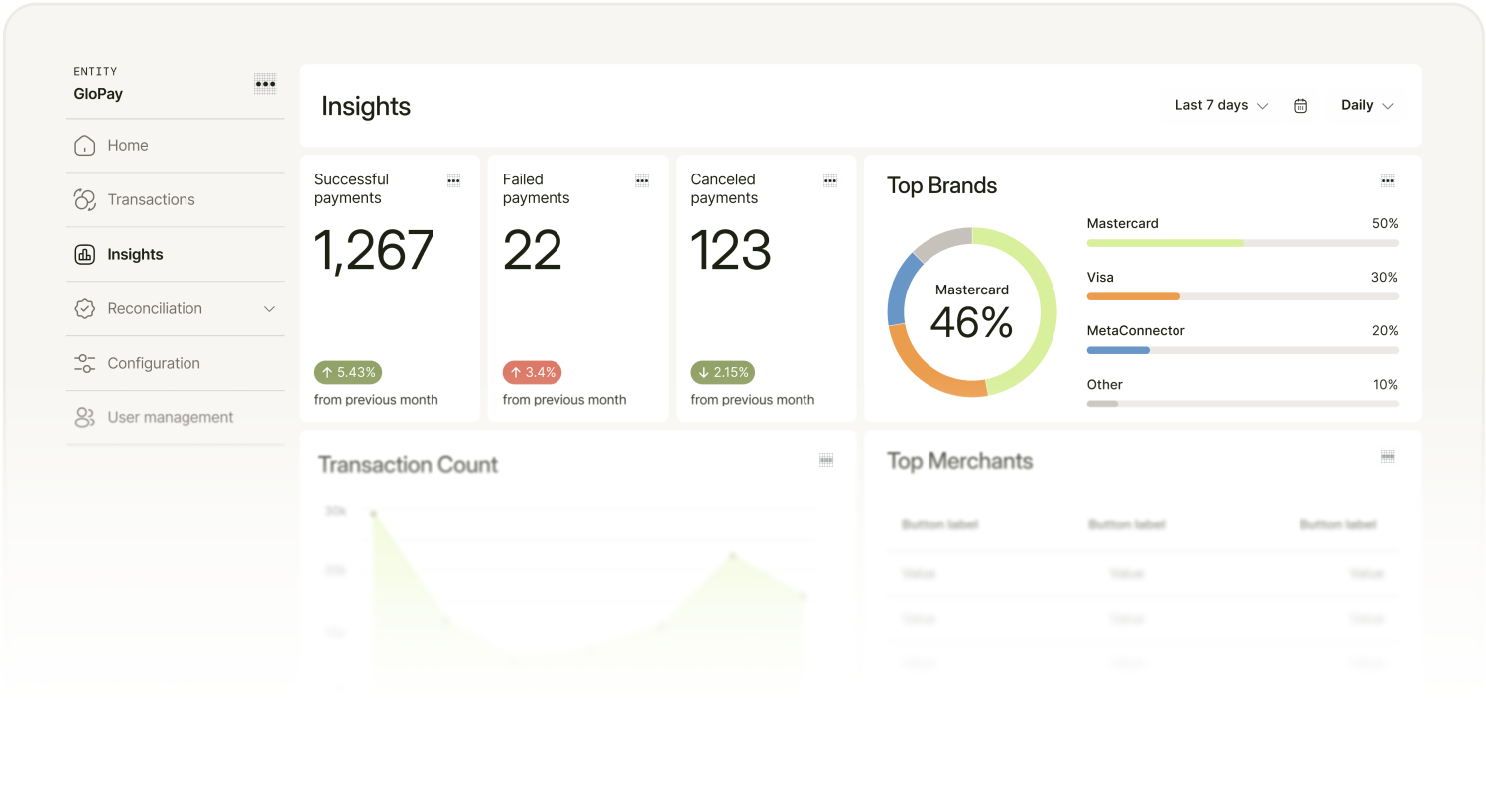Click the Home icon in sidebar

(85, 145)
